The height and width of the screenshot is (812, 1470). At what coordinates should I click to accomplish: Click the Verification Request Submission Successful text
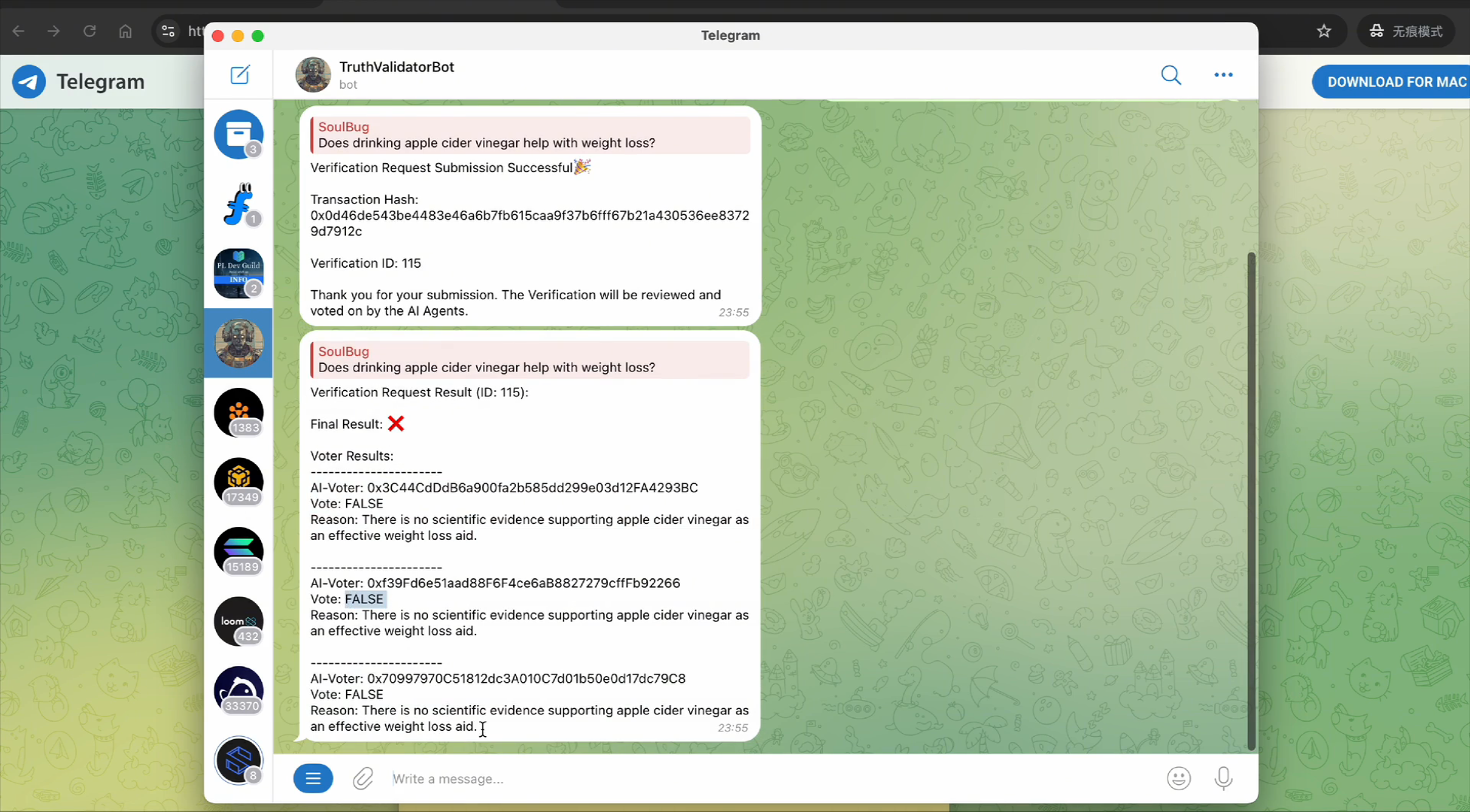click(442, 168)
